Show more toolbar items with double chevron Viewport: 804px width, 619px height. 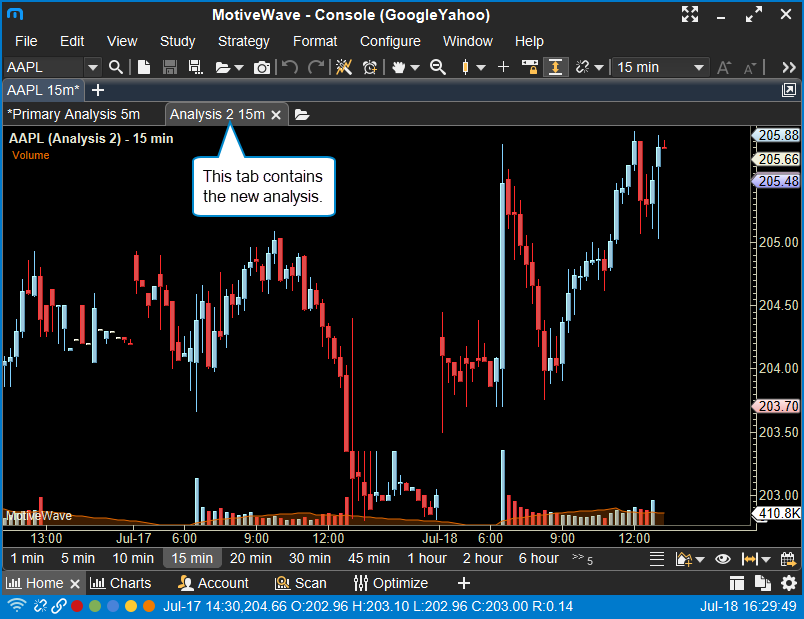(789, 68)
